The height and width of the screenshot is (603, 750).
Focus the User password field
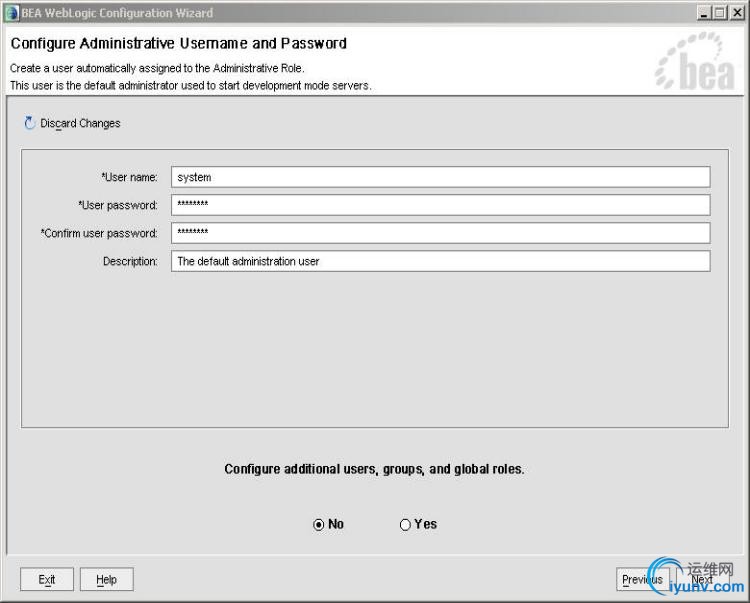pyautogui.click(x=441, y=205)
